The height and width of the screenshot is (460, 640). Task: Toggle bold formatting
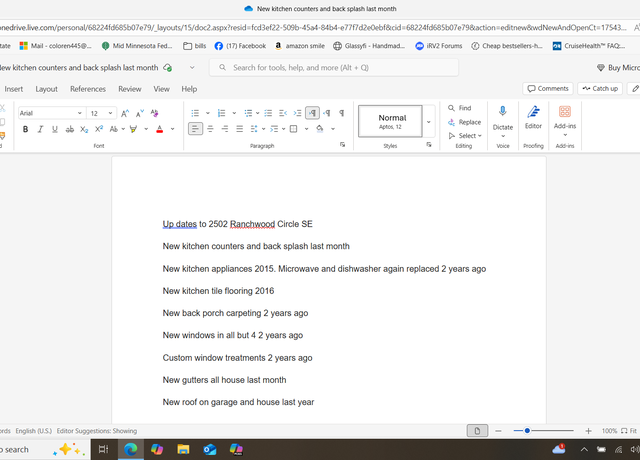[x=25, y=129]
